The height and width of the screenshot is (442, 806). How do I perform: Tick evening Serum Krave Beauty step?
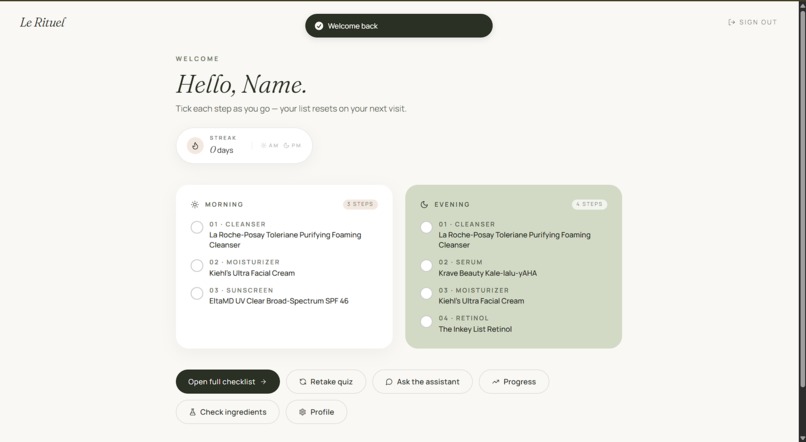coord(426,266)
